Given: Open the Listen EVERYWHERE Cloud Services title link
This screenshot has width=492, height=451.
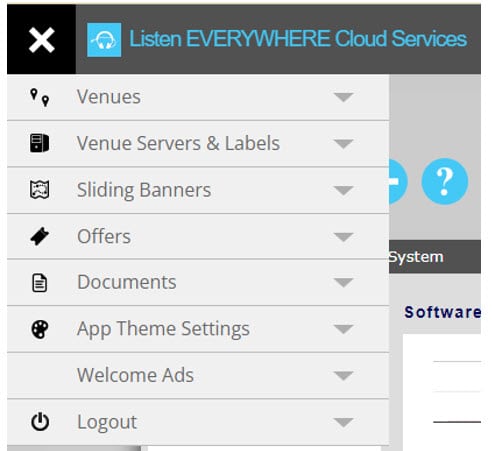Looking at the screenshot, I should pyautogui.click(x=298, y=39).
